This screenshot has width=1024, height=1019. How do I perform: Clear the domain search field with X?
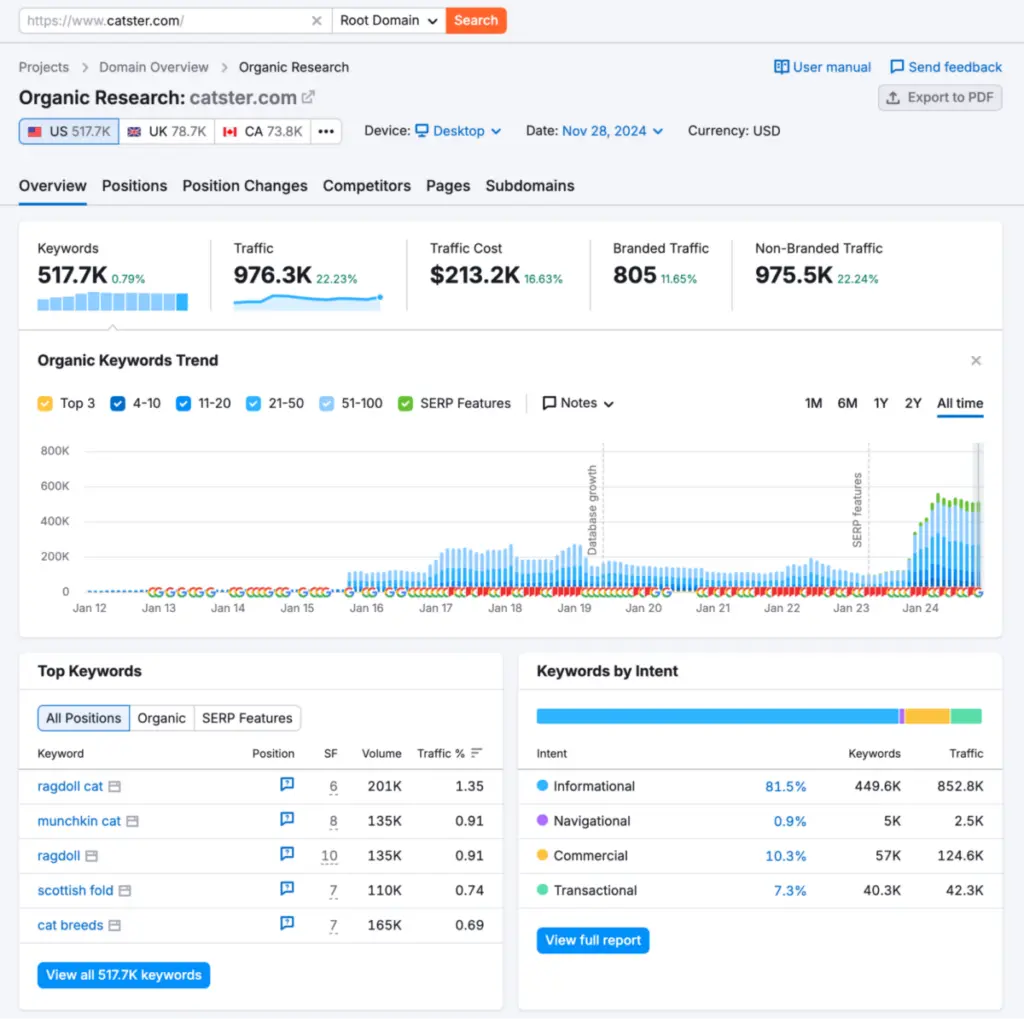pos(316,20)
